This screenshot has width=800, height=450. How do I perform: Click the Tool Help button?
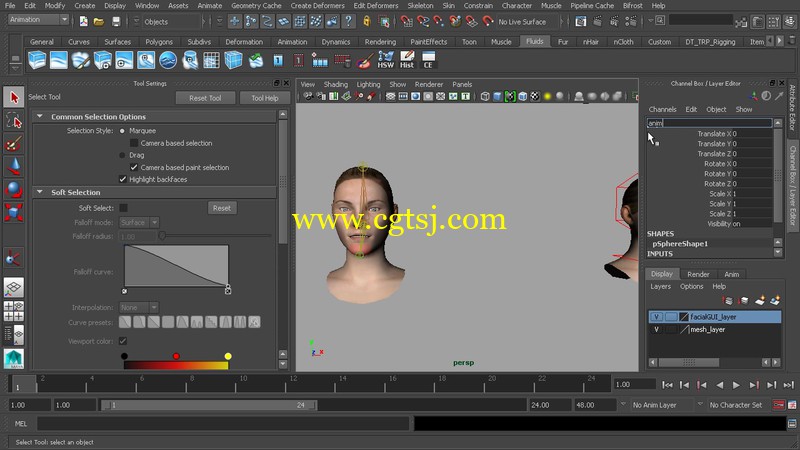264,98
